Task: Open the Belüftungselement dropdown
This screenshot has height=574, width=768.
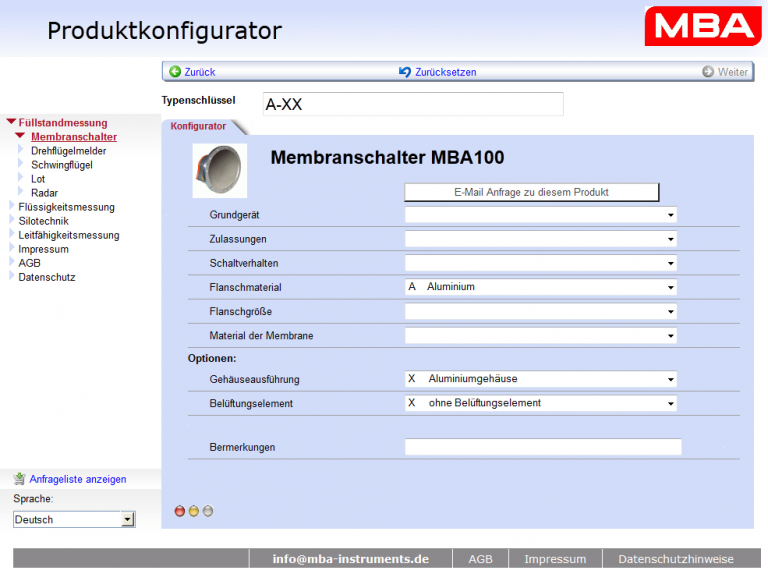Action: click(x=540, y=404)
